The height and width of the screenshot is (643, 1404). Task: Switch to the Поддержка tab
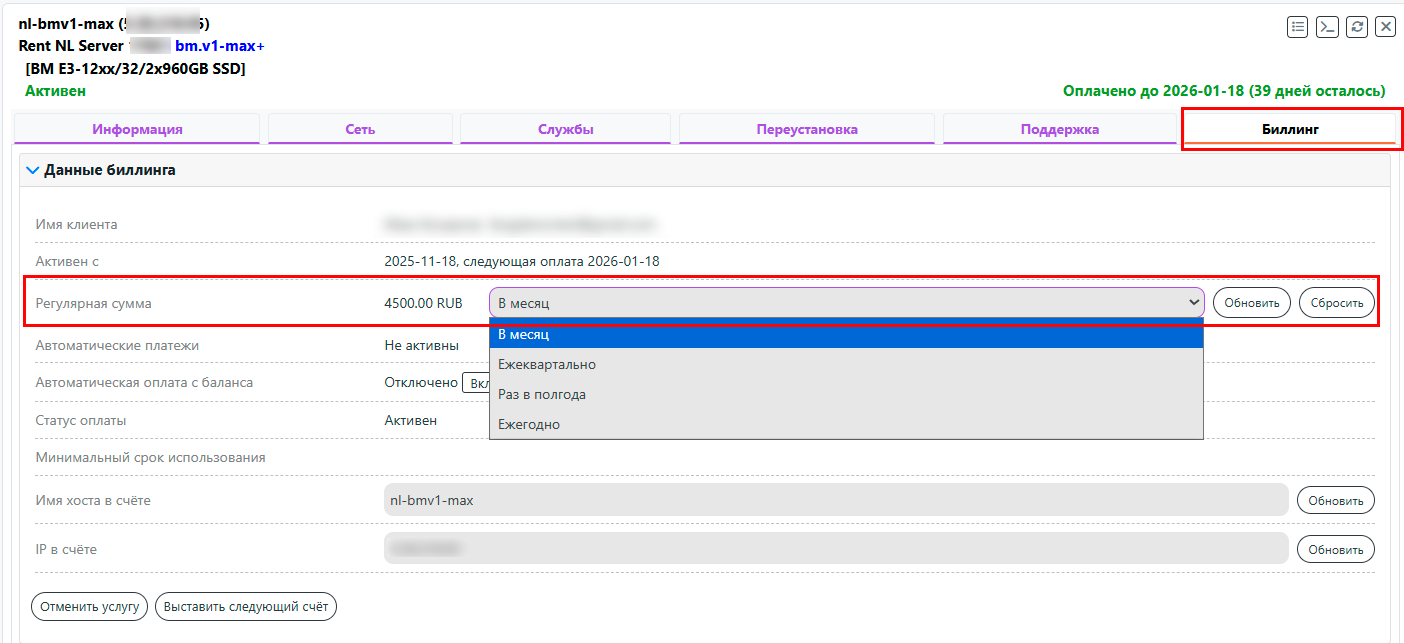[x=1059, y=129]
